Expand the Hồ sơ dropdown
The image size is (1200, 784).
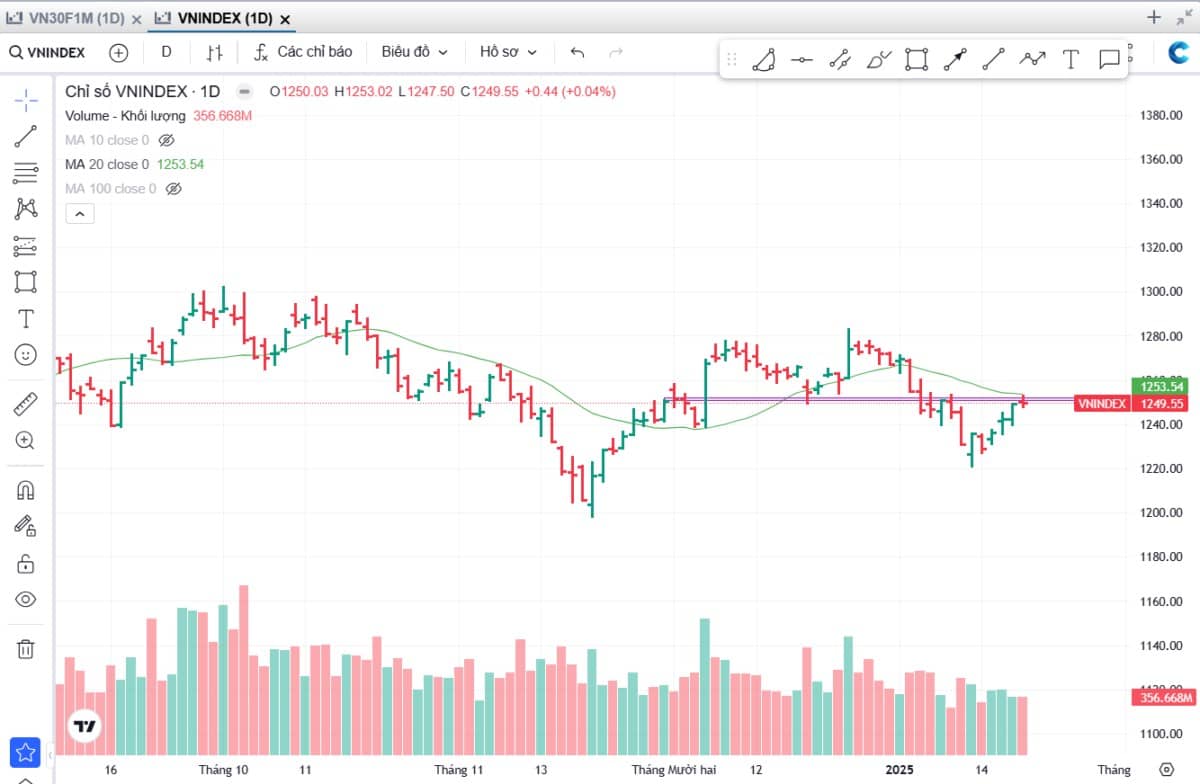click(508, 52)
